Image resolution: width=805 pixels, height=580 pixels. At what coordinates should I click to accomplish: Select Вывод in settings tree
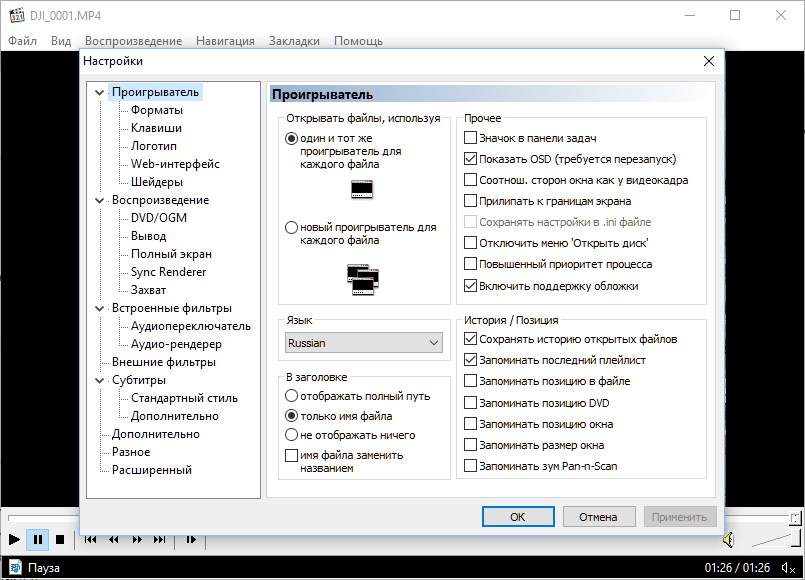coord(148,236)
